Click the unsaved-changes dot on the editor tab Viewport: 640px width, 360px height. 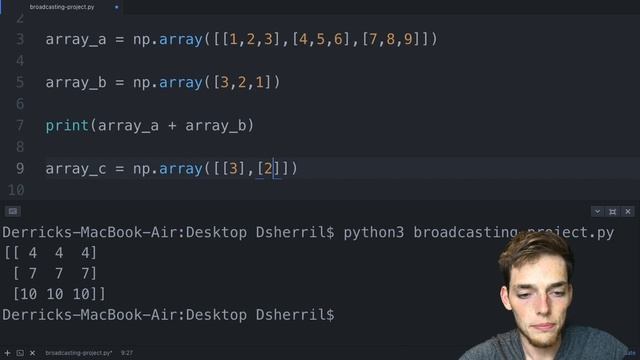click(x=117, y=7)
